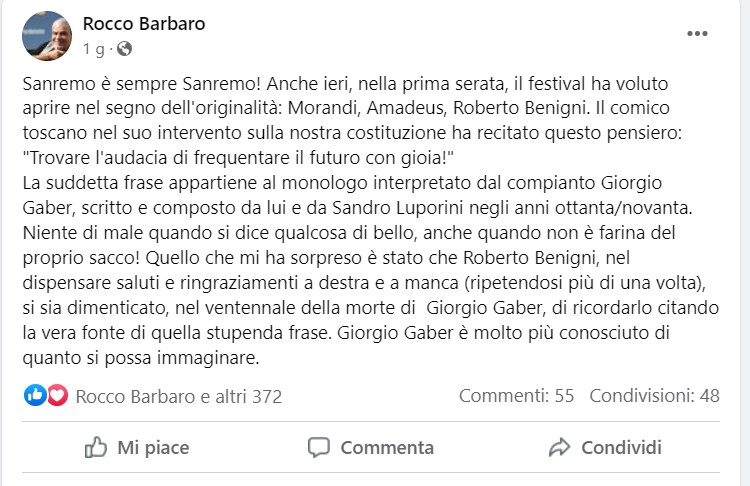750x486 pixels.
Task: Open the Rocco Barbaro author name link
Action: tap(143, 24)
